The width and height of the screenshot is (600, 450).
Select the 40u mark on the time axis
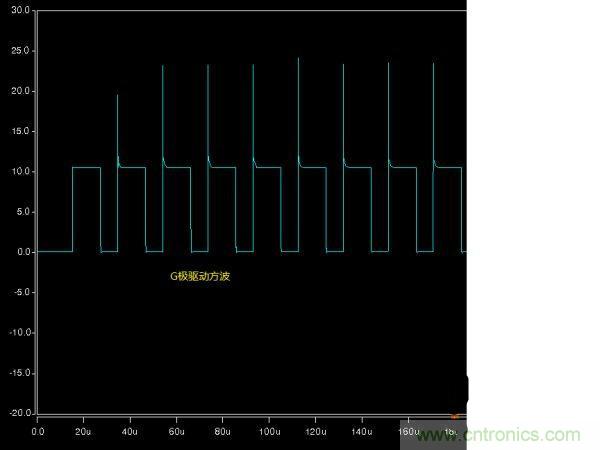[129, 432]
